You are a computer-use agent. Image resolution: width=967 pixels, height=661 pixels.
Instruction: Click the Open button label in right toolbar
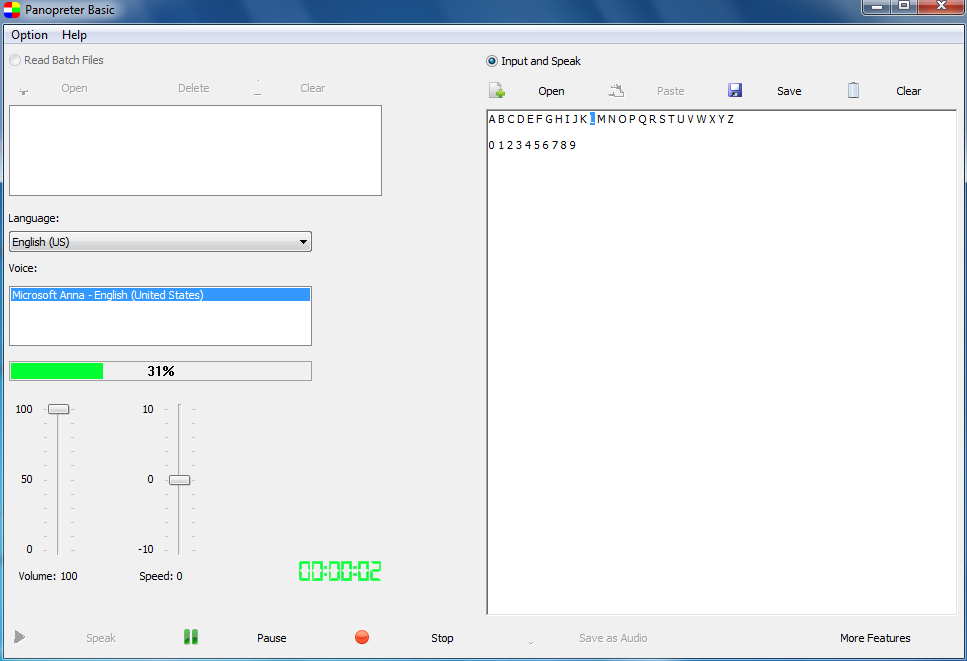tap(551, 91)
